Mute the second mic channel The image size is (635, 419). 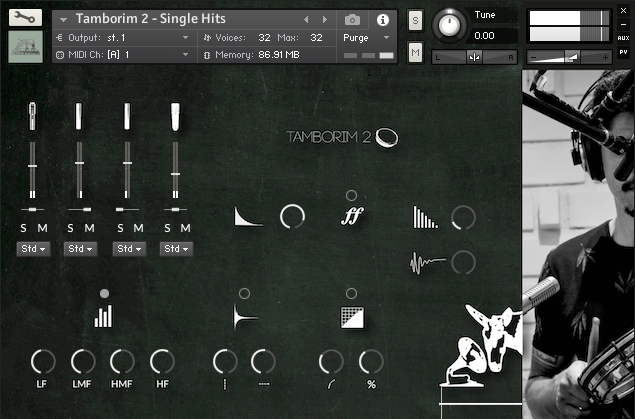pos(89,228)
